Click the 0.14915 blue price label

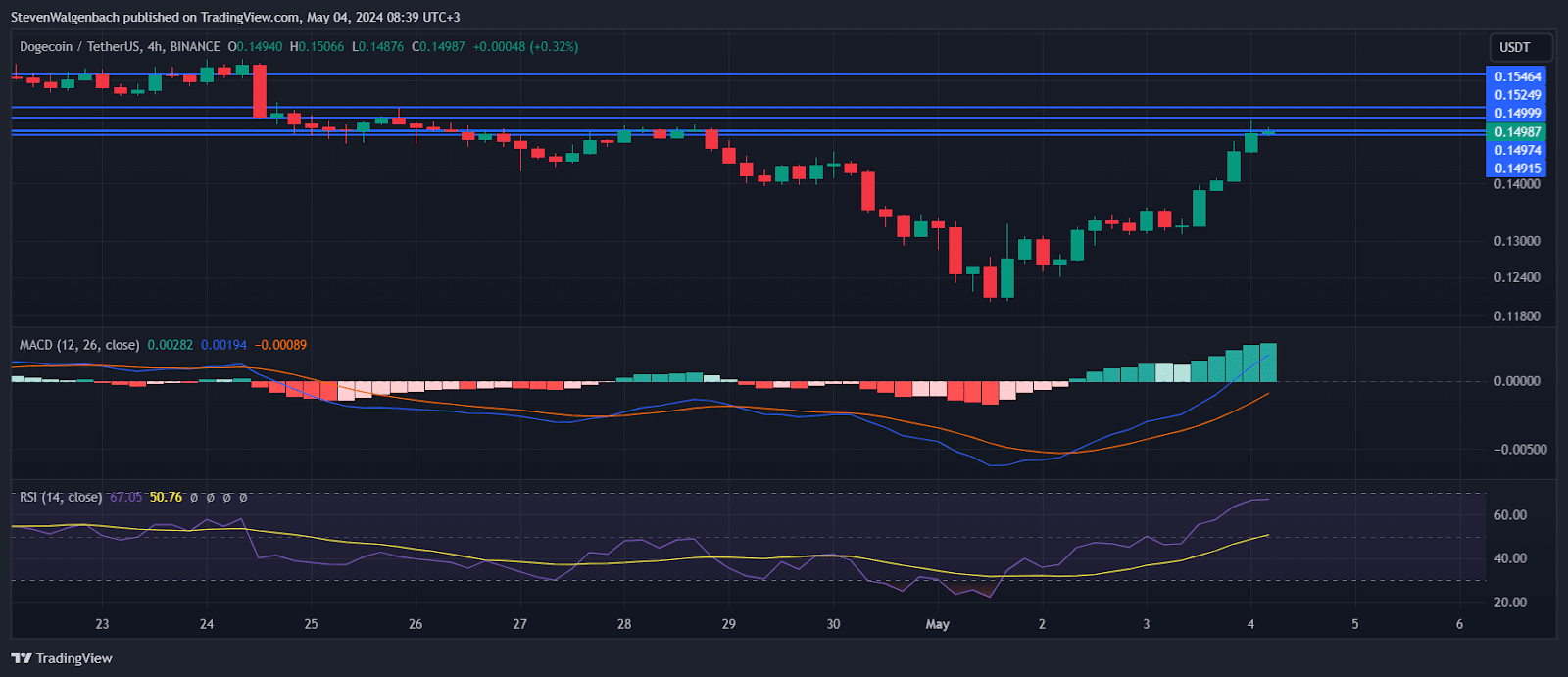pyautogui.click(x=1517, y=169)
